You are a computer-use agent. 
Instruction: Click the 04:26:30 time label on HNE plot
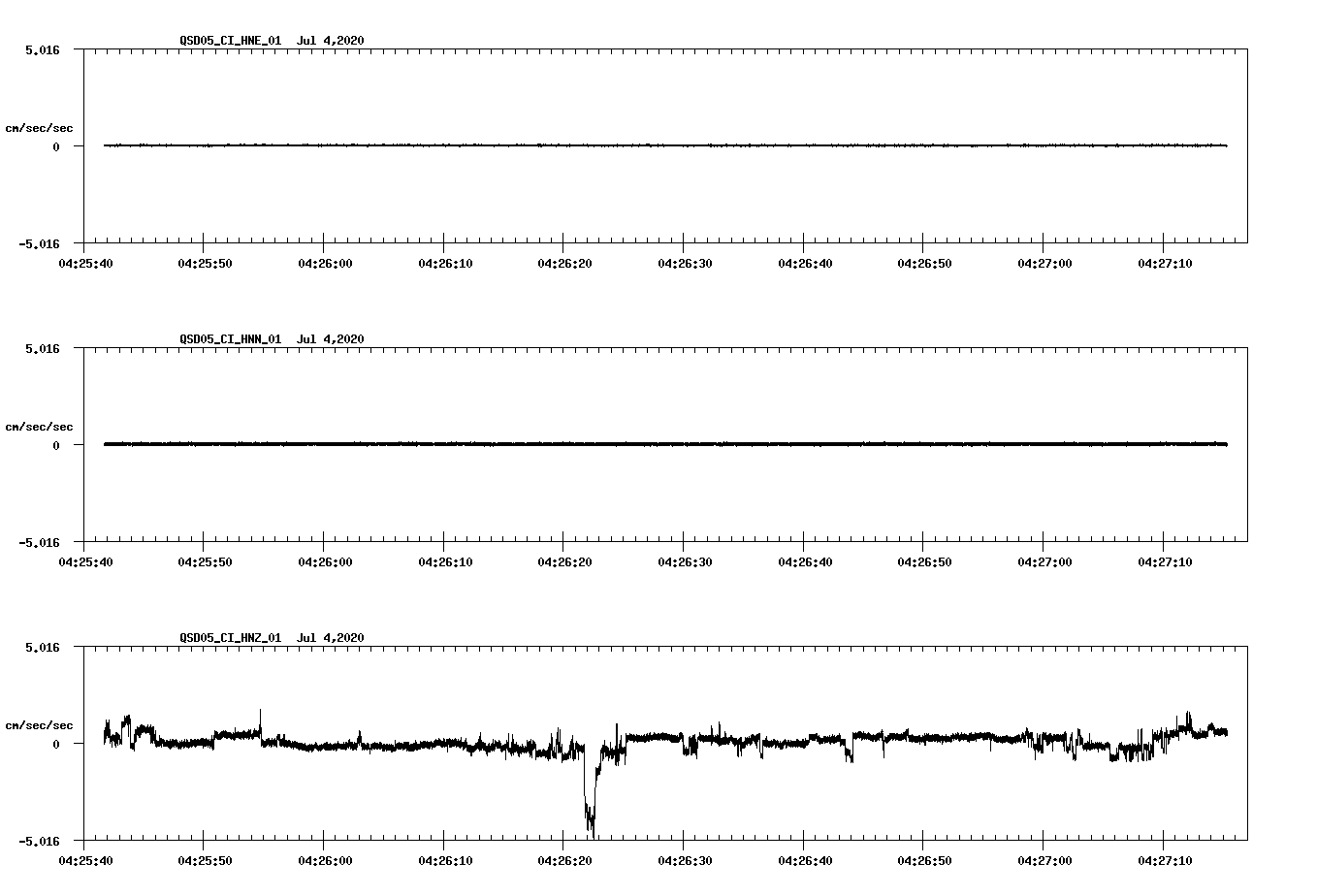pyautogui.click(x=684, y=263)
